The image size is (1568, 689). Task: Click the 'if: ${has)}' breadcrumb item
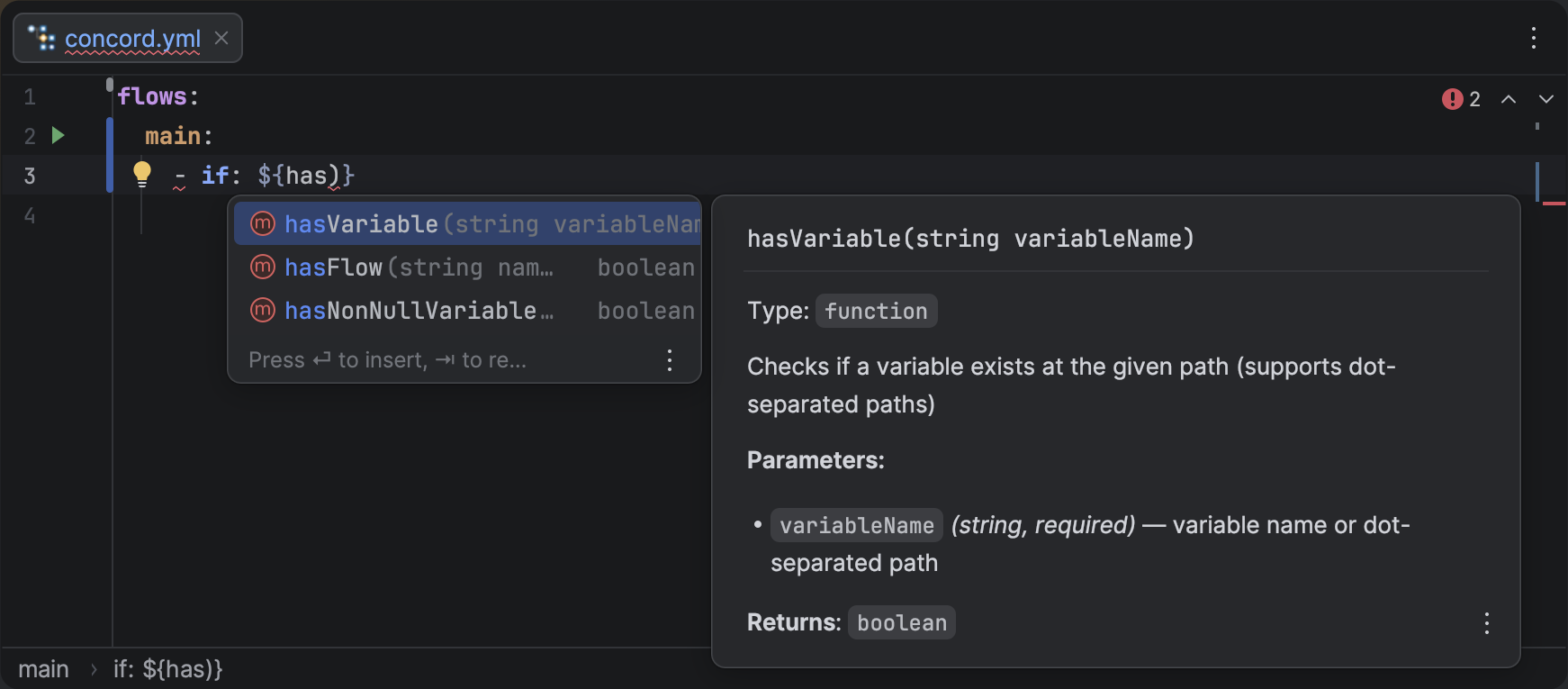tap(167, 669)
